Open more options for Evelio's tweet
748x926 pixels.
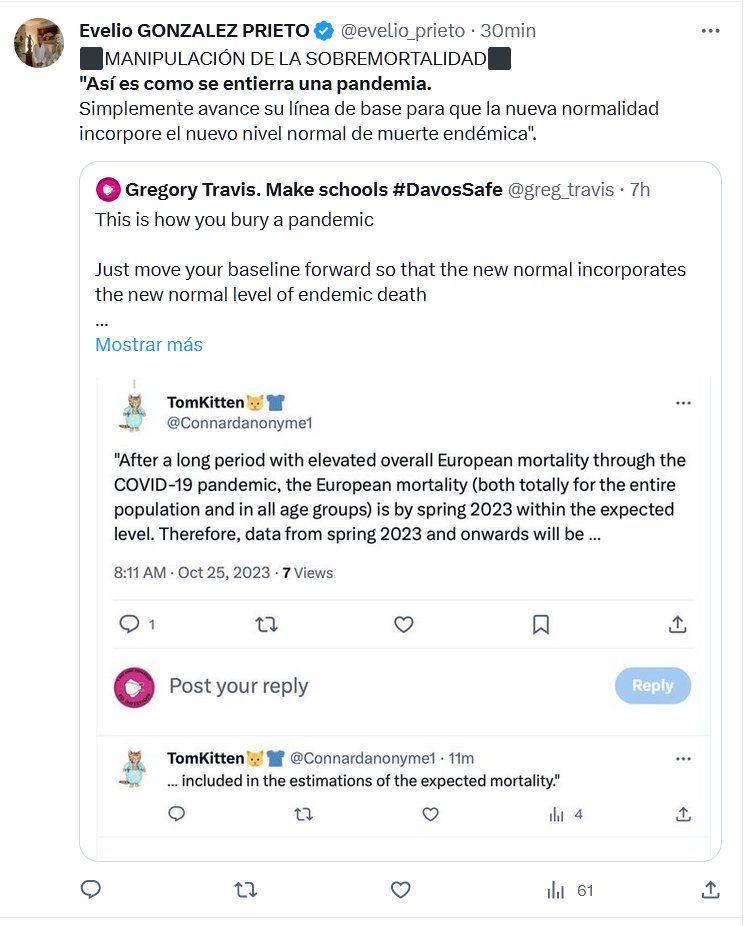point(711,31)
